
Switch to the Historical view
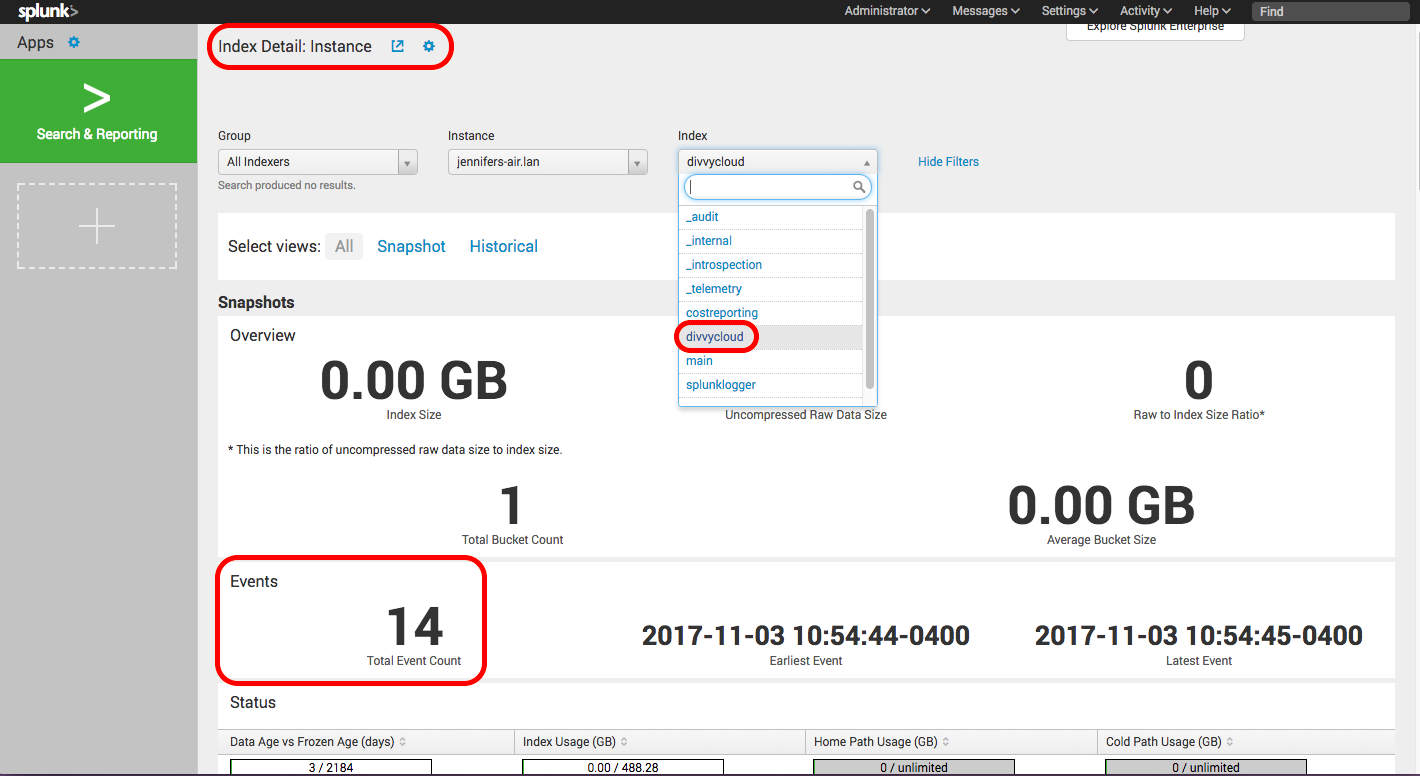point(504,246)
